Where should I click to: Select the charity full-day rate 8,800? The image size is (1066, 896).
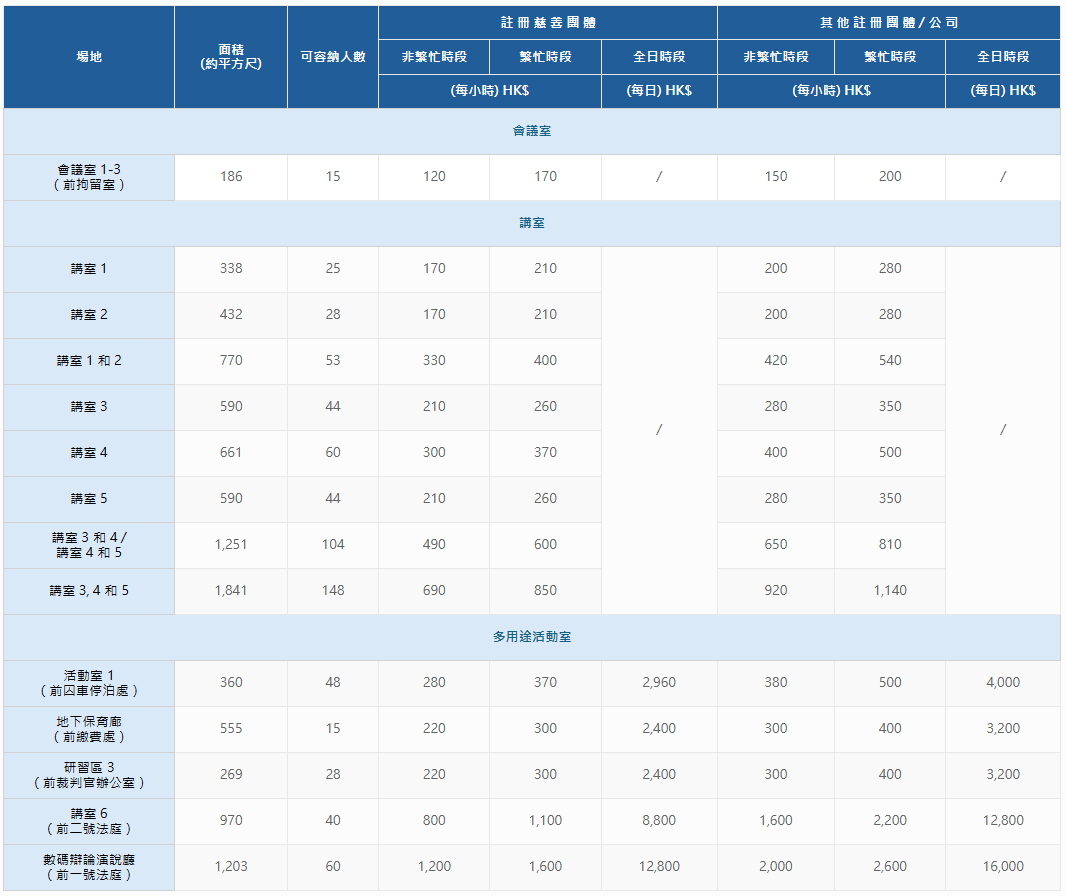[x=659, y=821]
